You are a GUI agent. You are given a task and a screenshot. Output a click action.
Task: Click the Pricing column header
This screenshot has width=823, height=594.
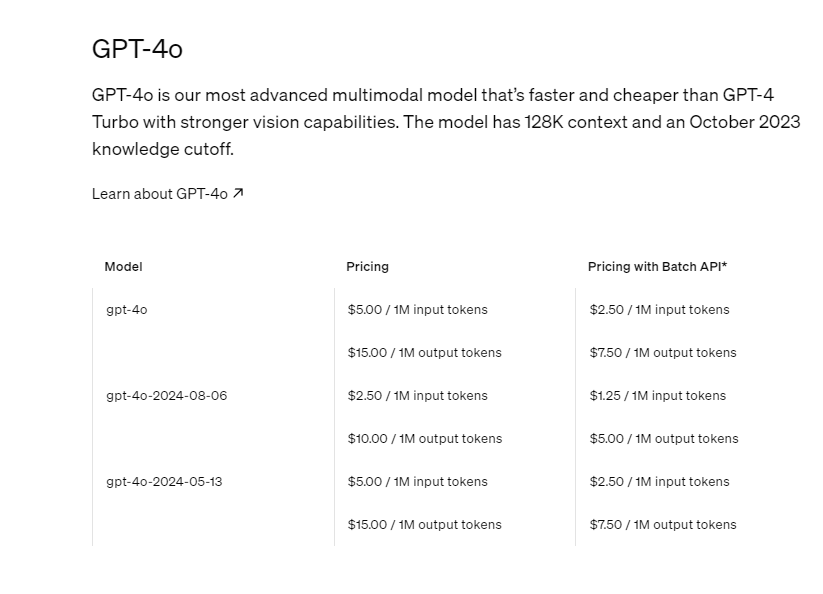[x=367, y=267]
